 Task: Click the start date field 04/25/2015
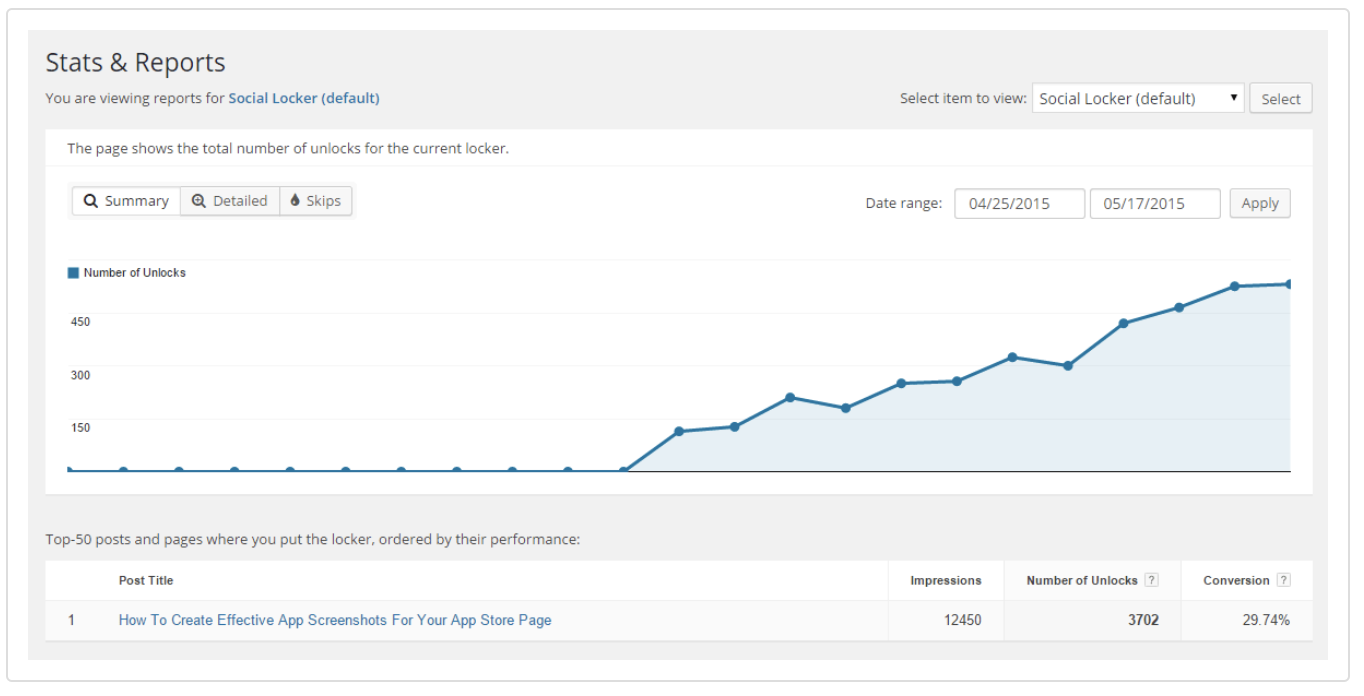pyautogui.click(x=1019, y=203)
